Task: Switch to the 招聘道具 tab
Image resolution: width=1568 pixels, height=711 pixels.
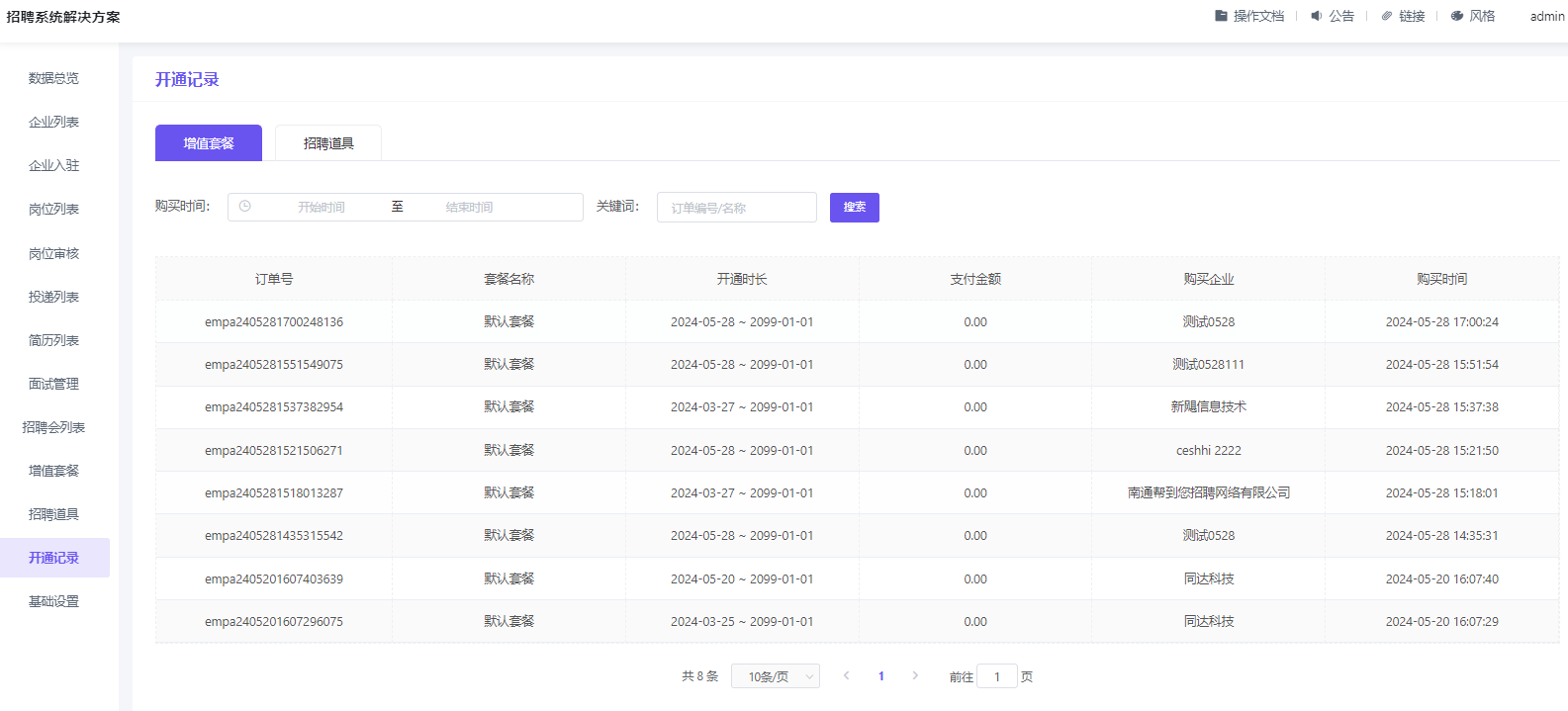Action: pos(328,143)
